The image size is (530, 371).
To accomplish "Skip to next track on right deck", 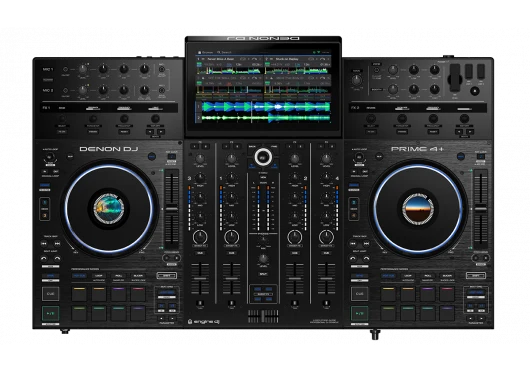I will pos(366,243).
